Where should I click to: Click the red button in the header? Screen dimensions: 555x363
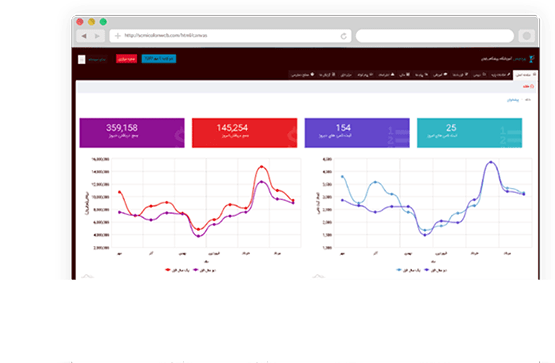(x=126, y=59)
